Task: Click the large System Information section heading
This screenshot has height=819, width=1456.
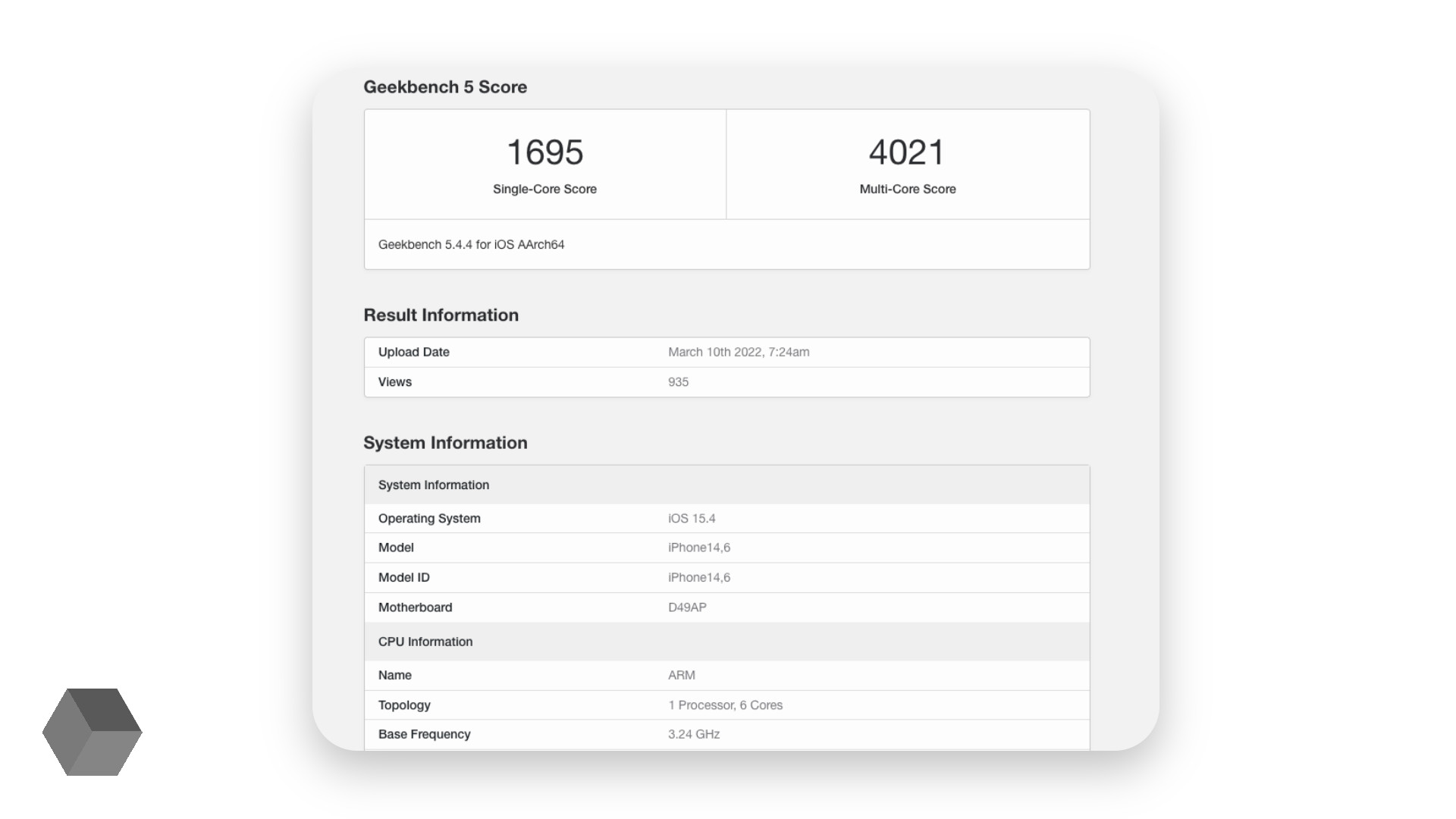Action: click(445, 443)
